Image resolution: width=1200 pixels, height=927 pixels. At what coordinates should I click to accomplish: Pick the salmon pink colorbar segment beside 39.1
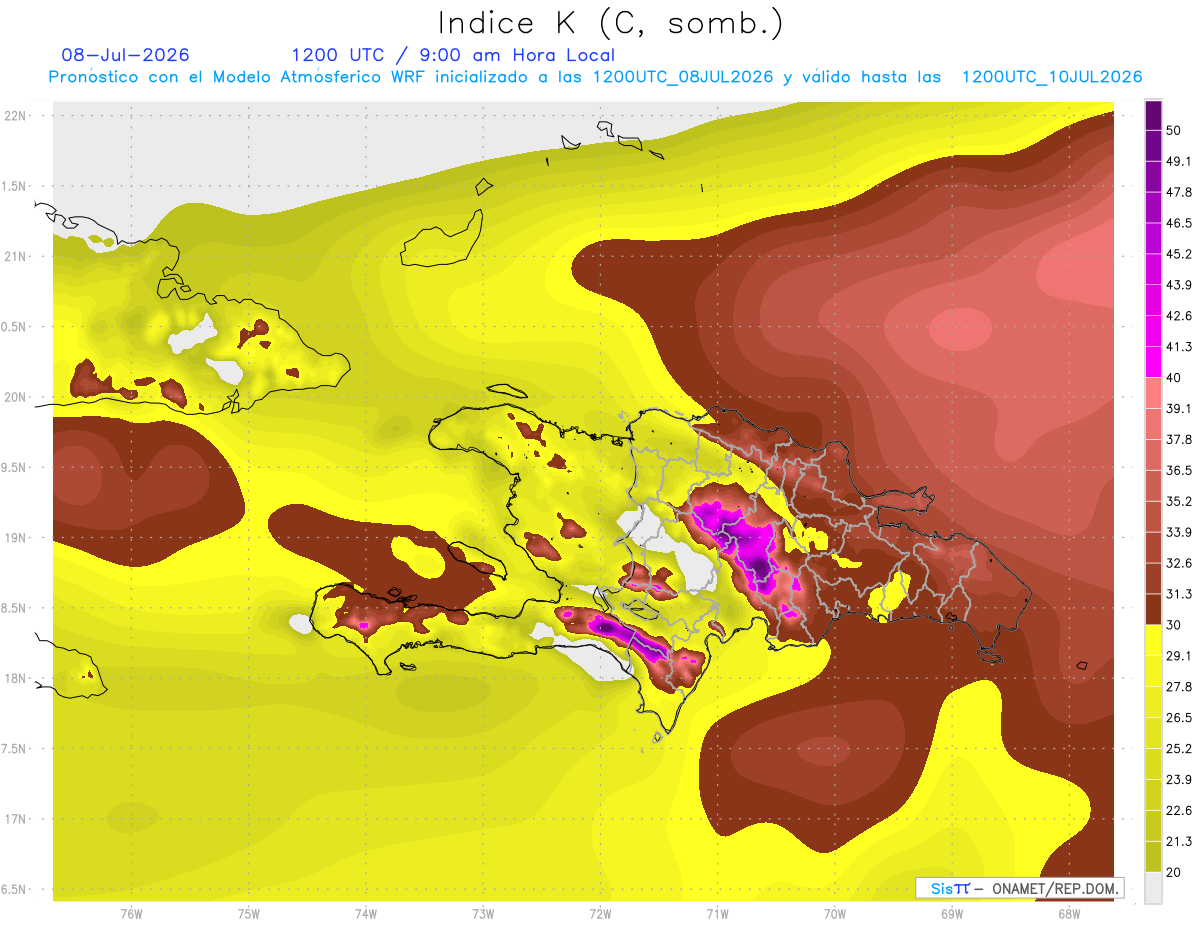[1153, 393]
